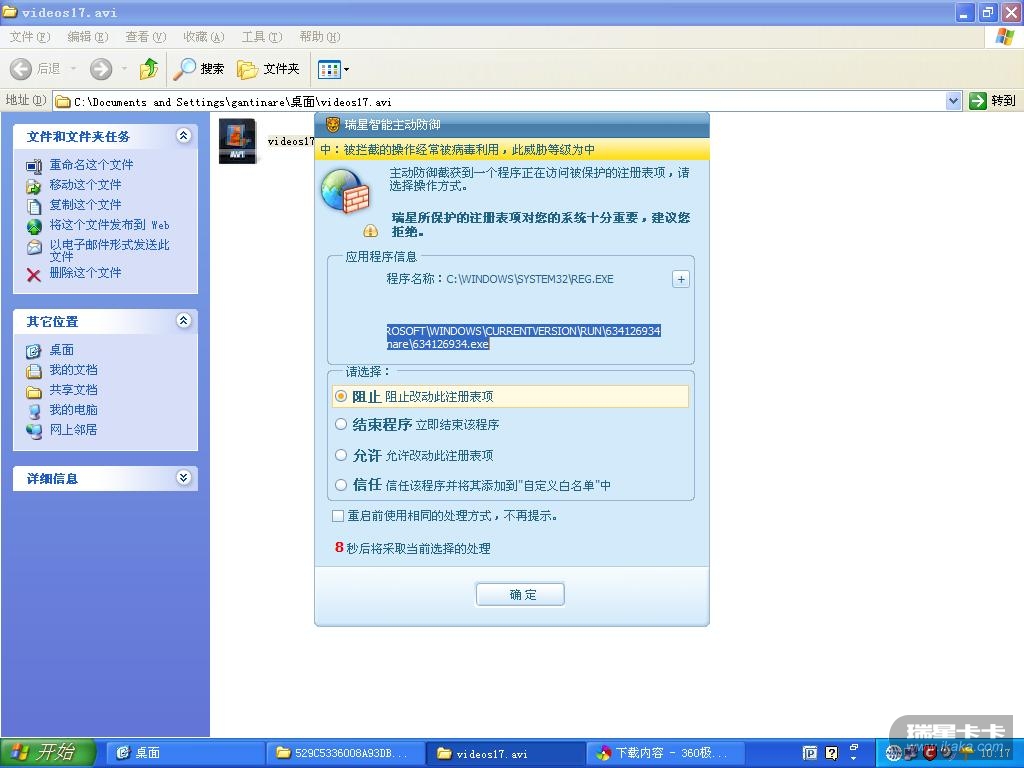Click the input method tray icon
The height and width of the screenshot is (768, 1024).
(810, 753)
